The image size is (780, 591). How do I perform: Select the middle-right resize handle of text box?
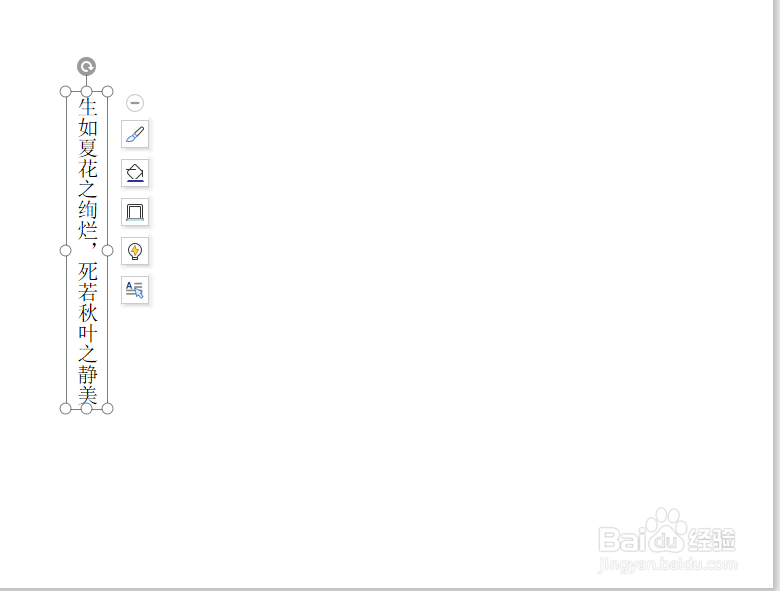click(x=107, y=250)
